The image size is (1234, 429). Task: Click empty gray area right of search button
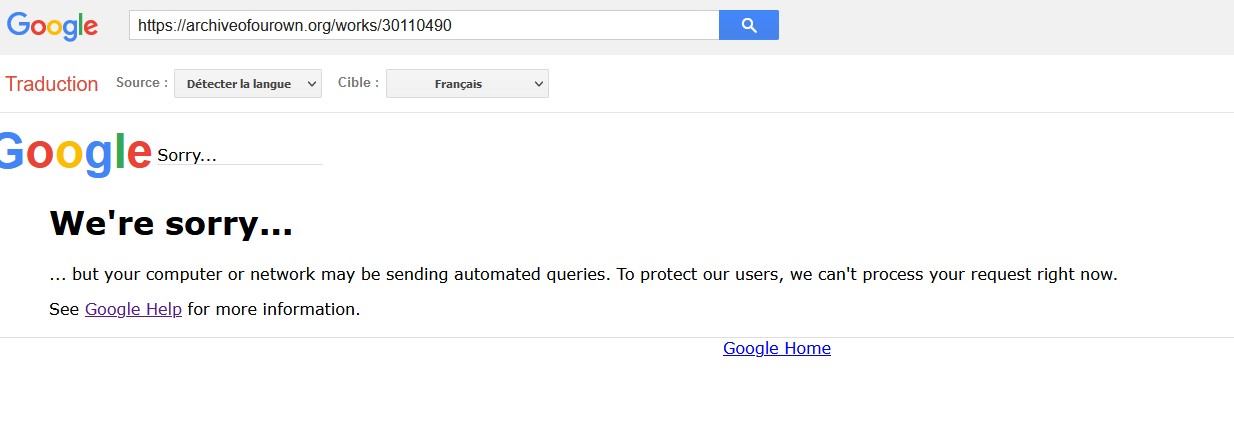click(1000, 26)
